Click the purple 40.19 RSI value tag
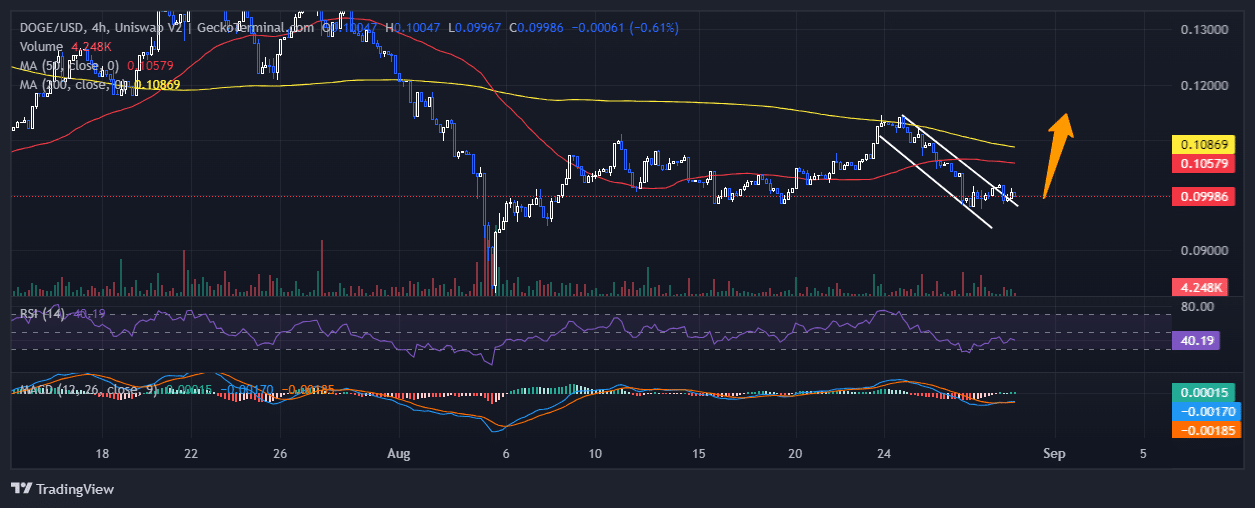 click(x=1196, y=340)
